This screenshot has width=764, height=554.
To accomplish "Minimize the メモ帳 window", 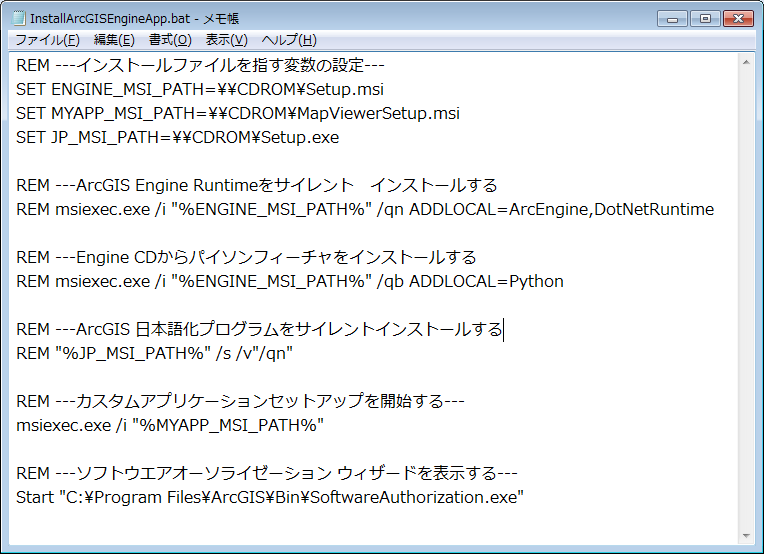I will coord(672,19).
